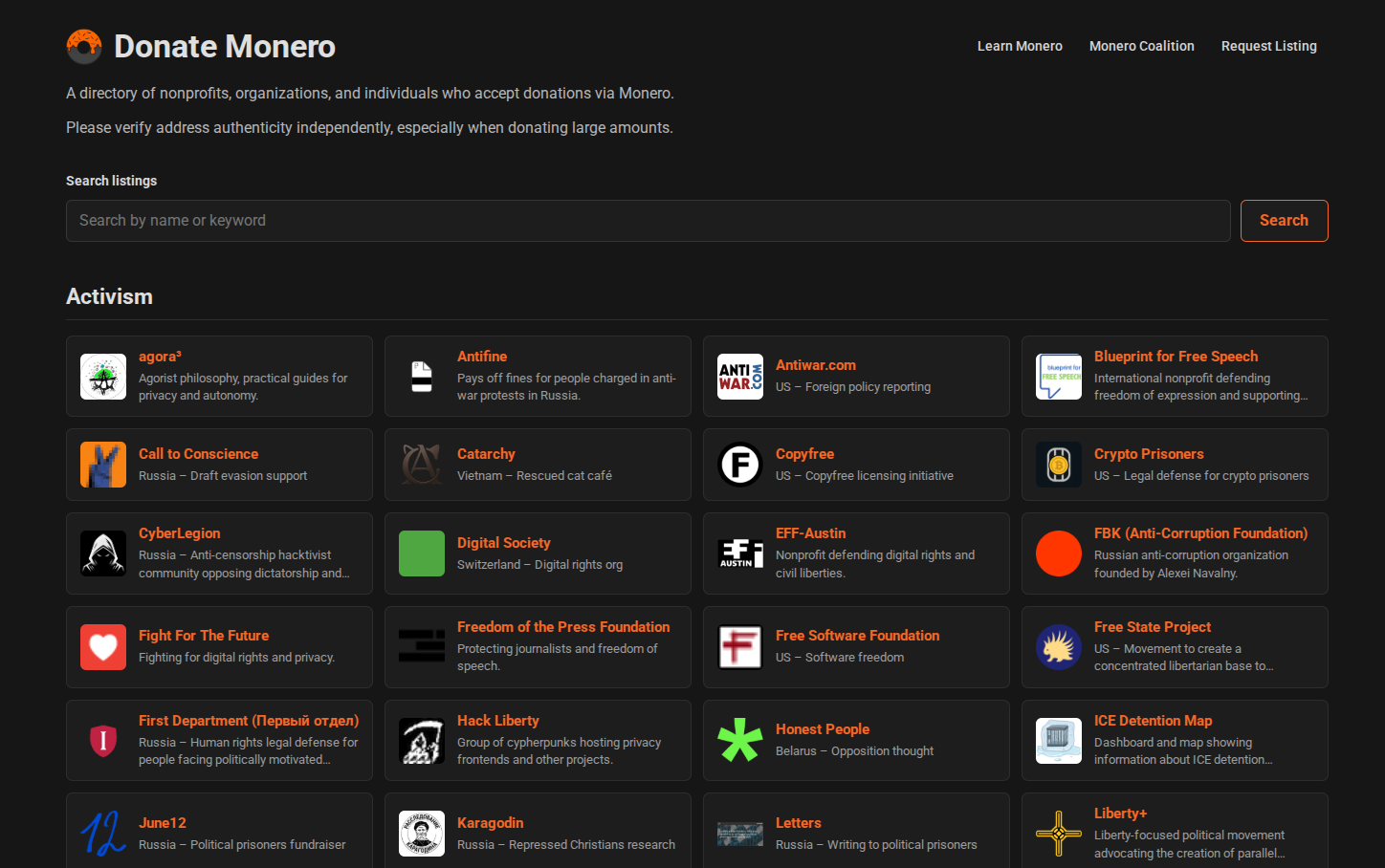
Task: Open the Learn Monero nav link
Action: [x=1020, y=46]
